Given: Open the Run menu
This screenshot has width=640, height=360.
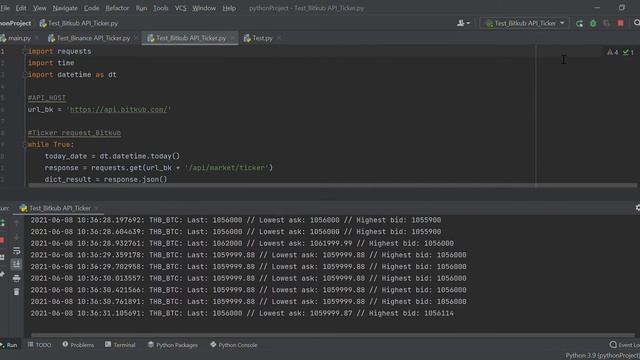Looking at the screenshot, I should click(x=141, y=8).
